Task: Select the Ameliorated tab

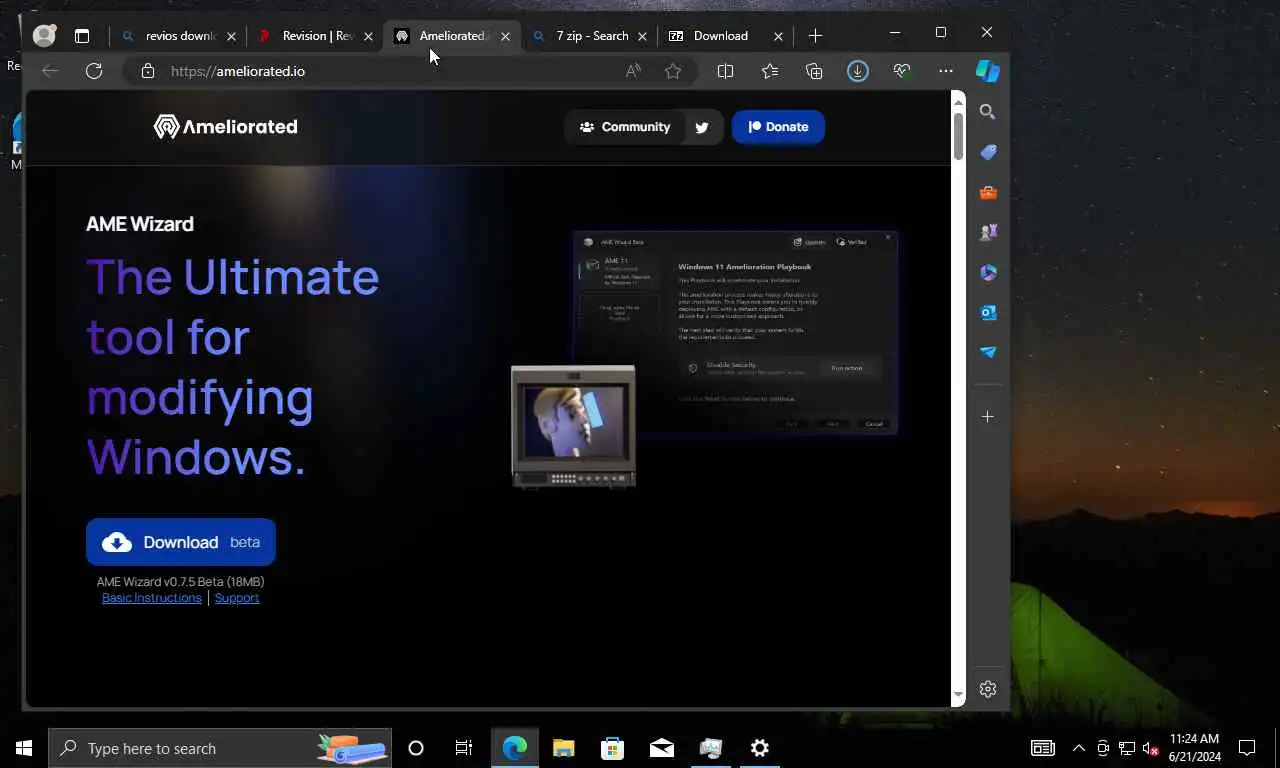Action: click(x=453, y=36)
